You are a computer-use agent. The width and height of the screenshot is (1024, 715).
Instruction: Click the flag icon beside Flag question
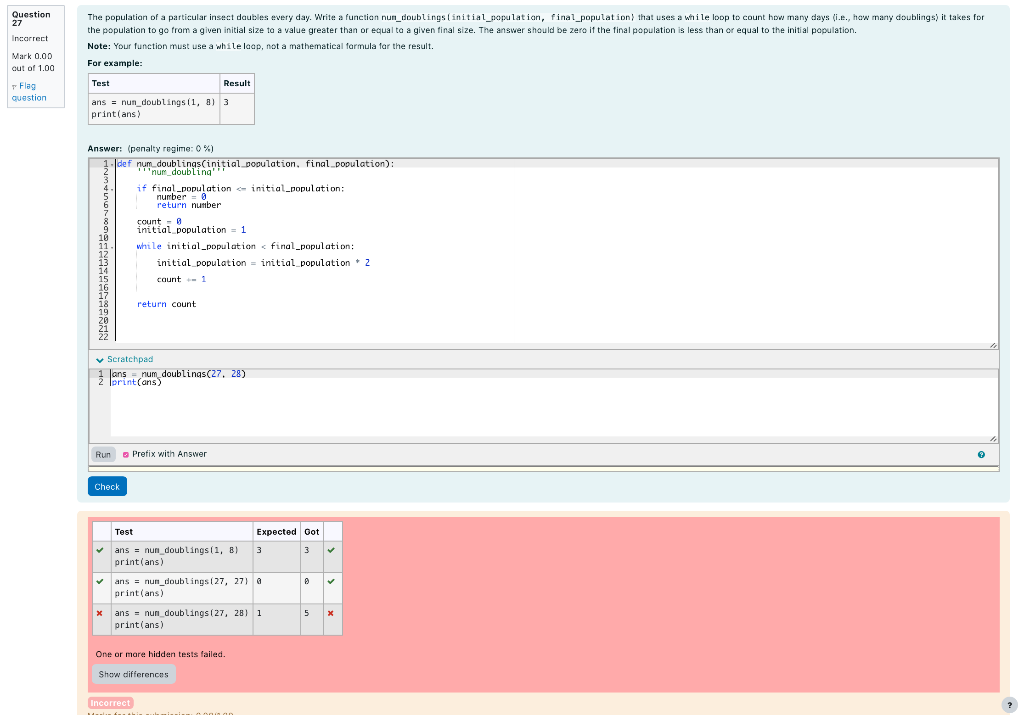point(14,86)
